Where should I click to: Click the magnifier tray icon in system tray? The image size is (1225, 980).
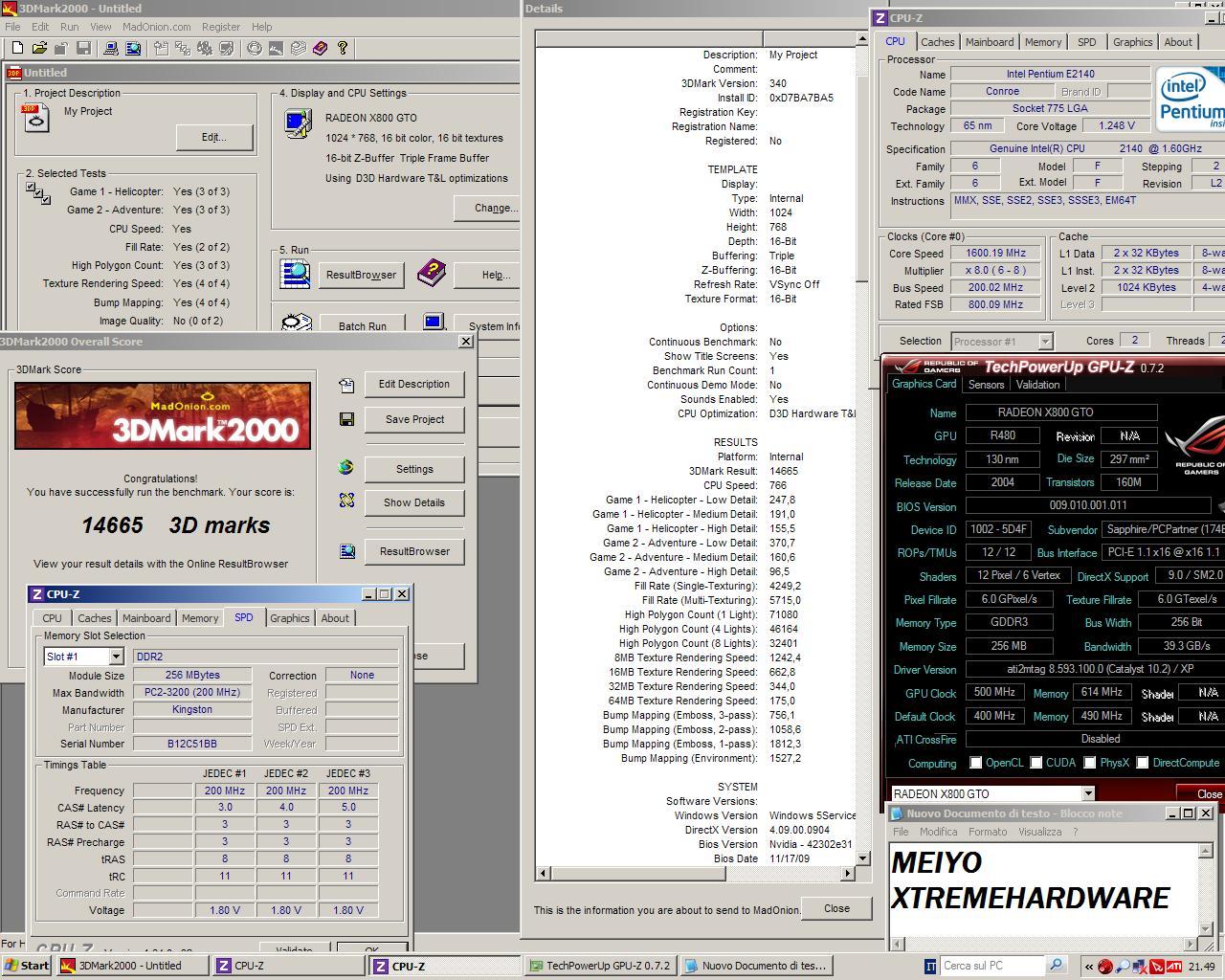click(1123, 967)
